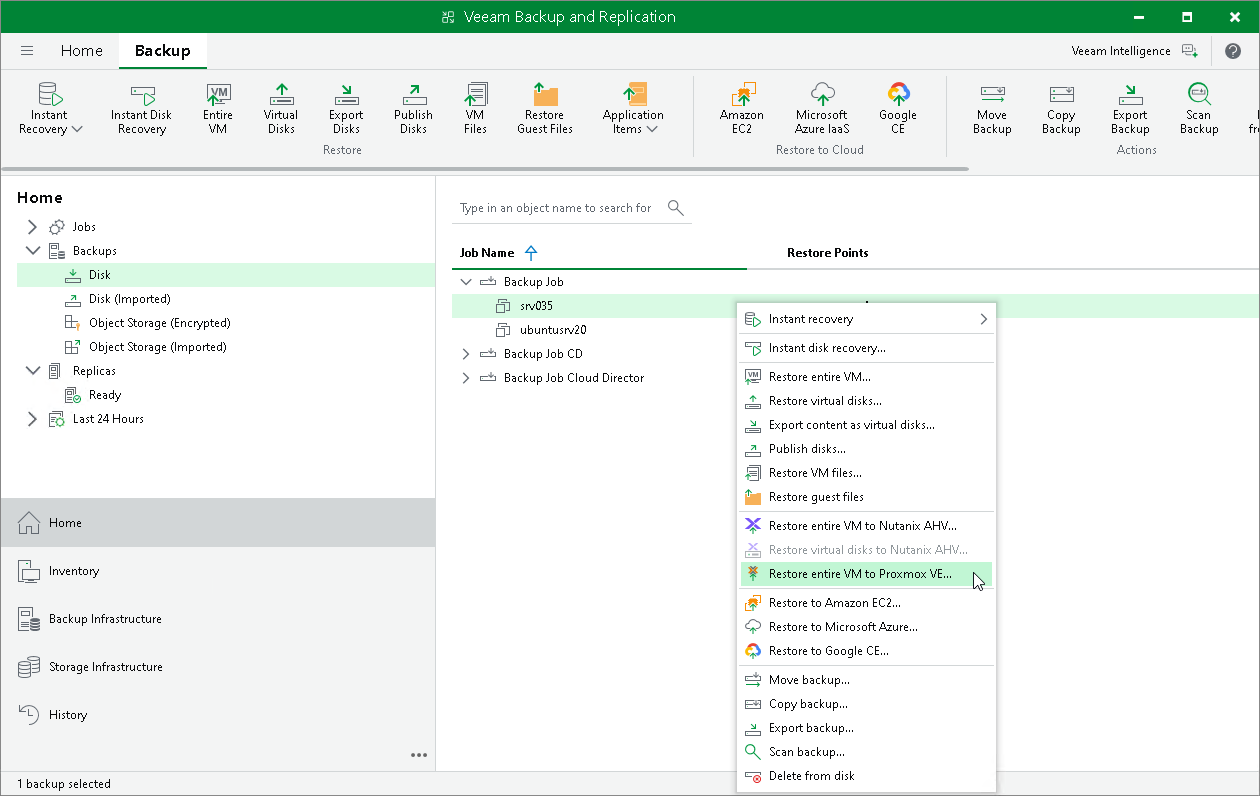Choose Publish disks from context menu
This screenshot has width=1260, height=796.
pos(867,449)
